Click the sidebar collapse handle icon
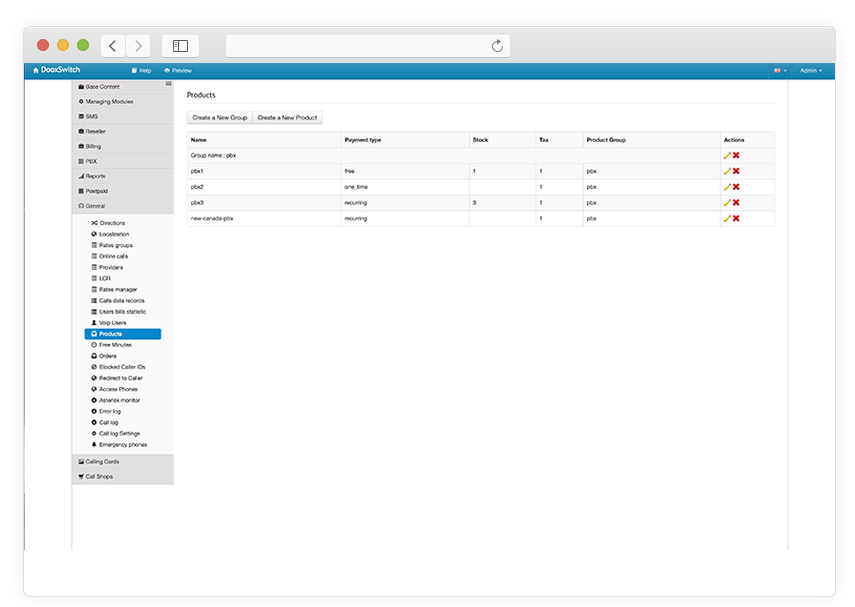855x607 pixels. pos(168,84)
